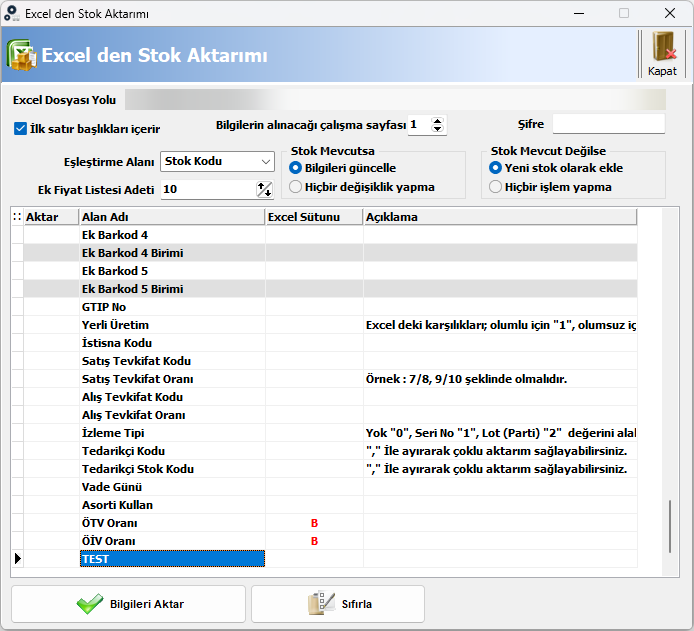Click the Örnek : 7/8, 9/10 description cell
694x631 pixels.
pyautogui.click(x=500, y=379)
